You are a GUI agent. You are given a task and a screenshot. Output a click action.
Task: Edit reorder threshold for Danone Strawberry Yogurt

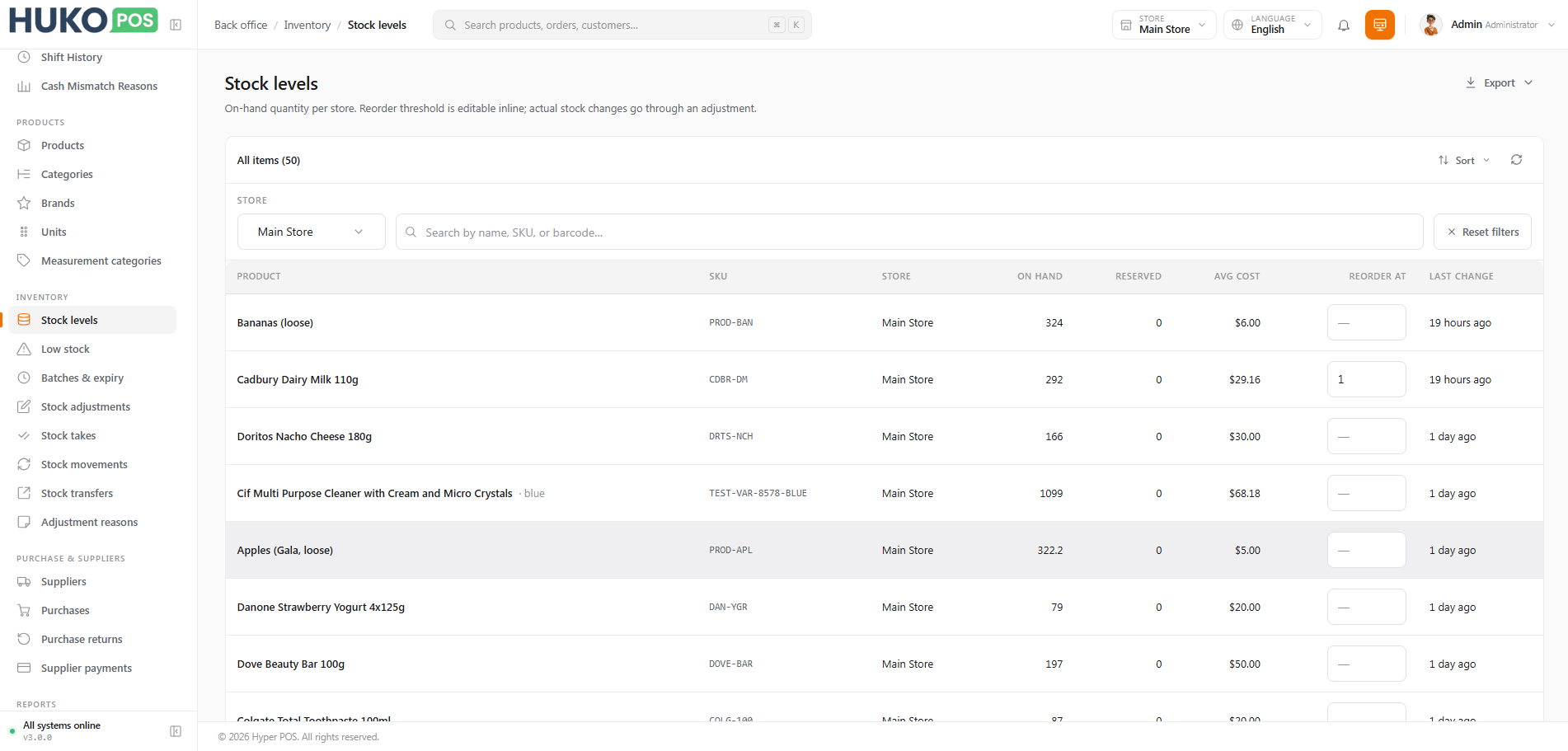[x=1366, y=607]
